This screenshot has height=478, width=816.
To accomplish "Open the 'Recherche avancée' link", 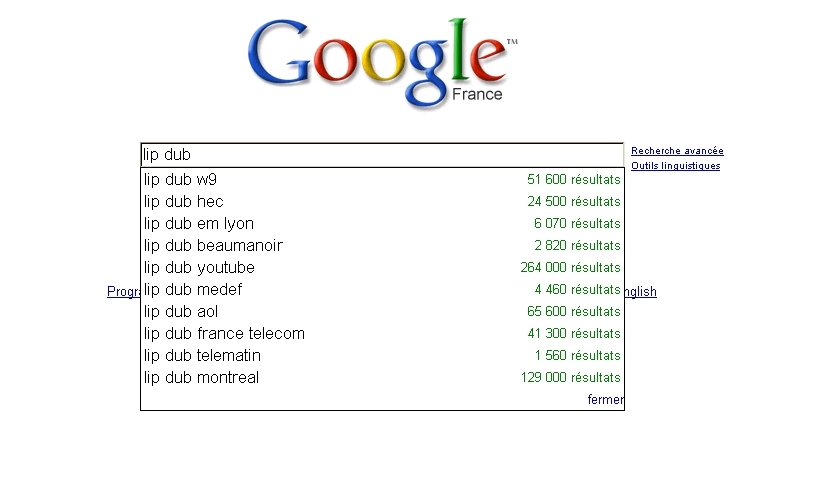I will tap(677, 151).
